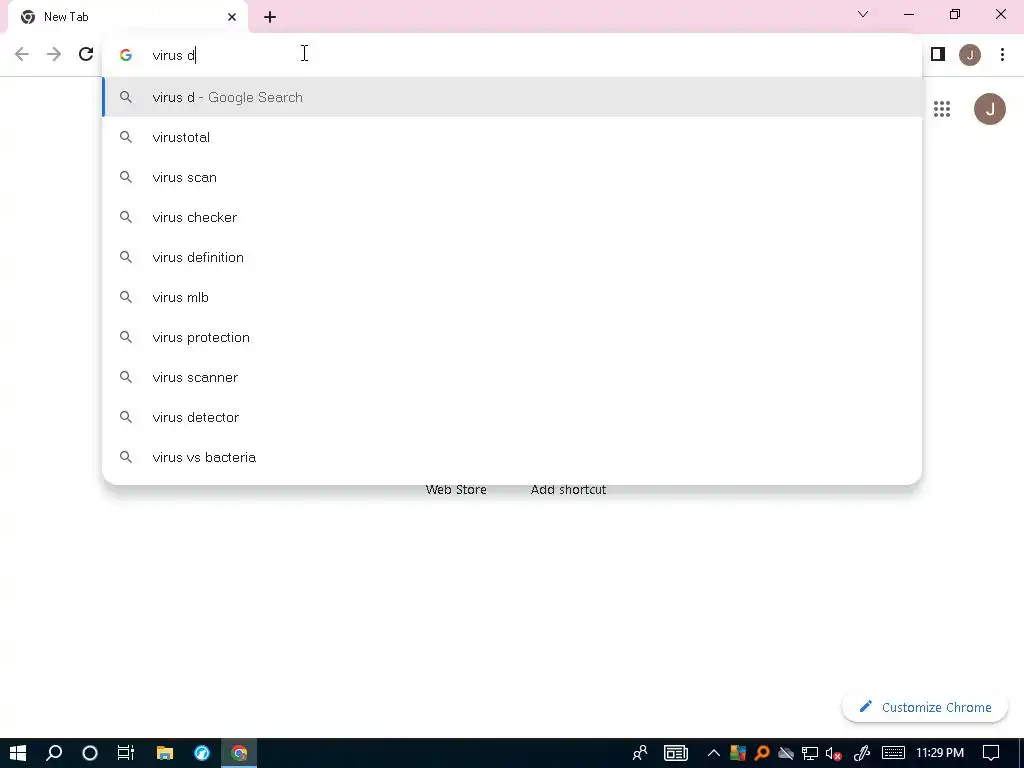Select the New Tab tab
Viewport: 1024px width, 768px height.
pyautogui.click(x=127, y=17)
